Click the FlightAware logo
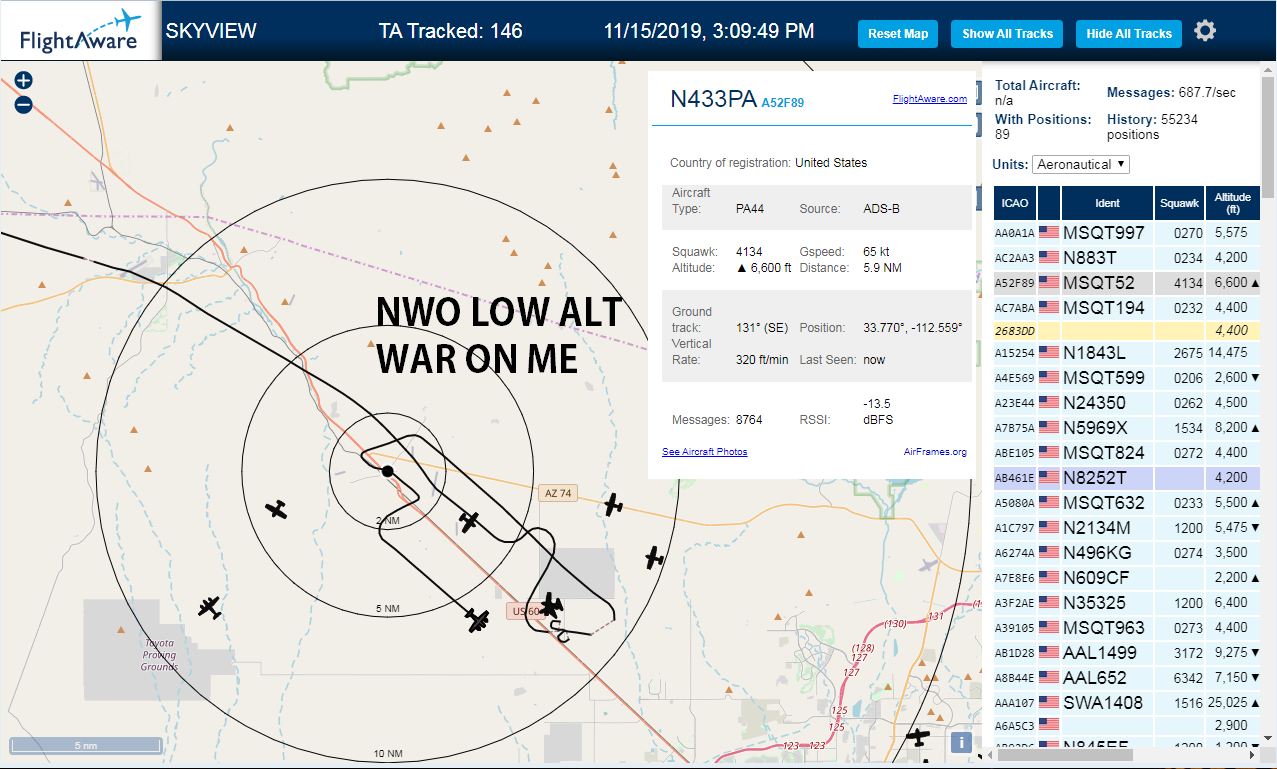Image resolution: width=1277 pixels, height=769 pixels. 80,31
